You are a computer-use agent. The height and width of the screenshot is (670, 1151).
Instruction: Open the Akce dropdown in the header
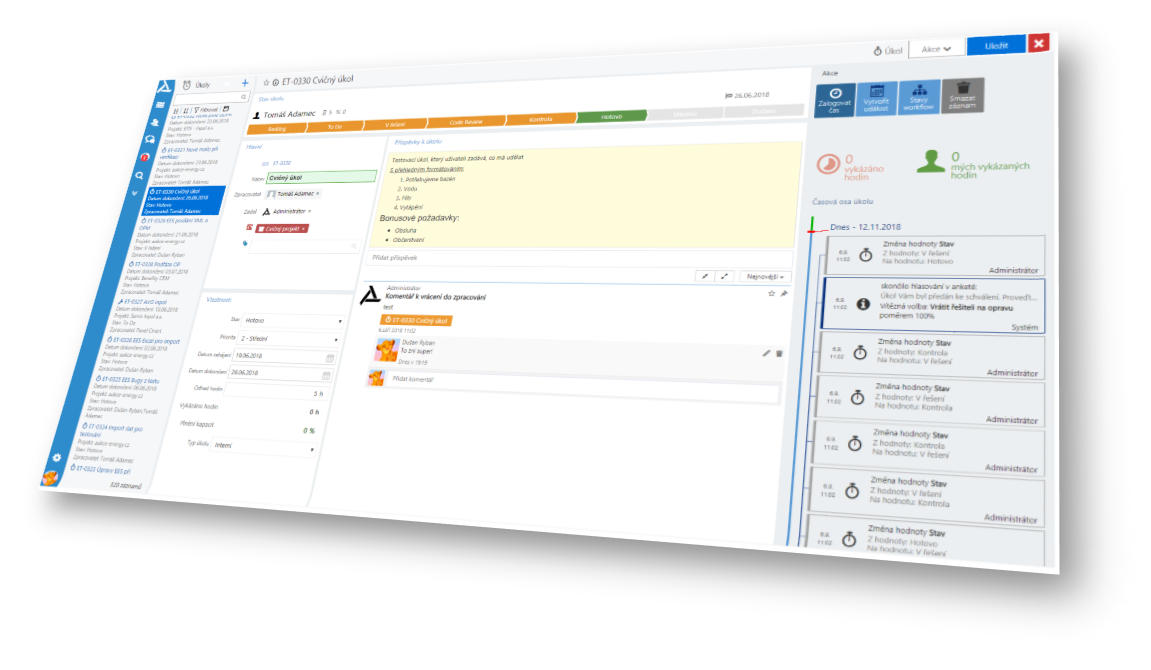(936, 48)
